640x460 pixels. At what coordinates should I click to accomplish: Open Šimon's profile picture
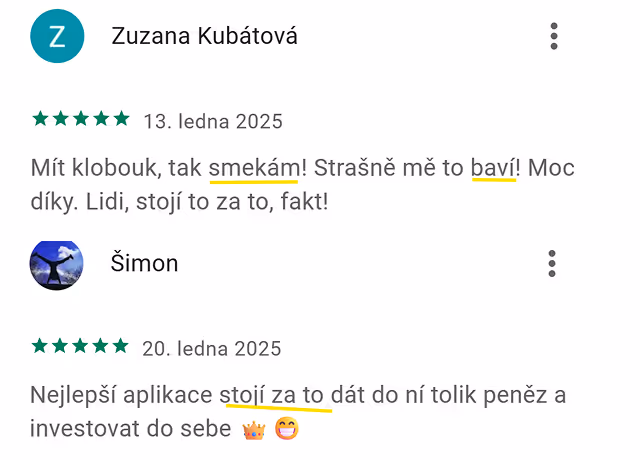coord(56,265)
